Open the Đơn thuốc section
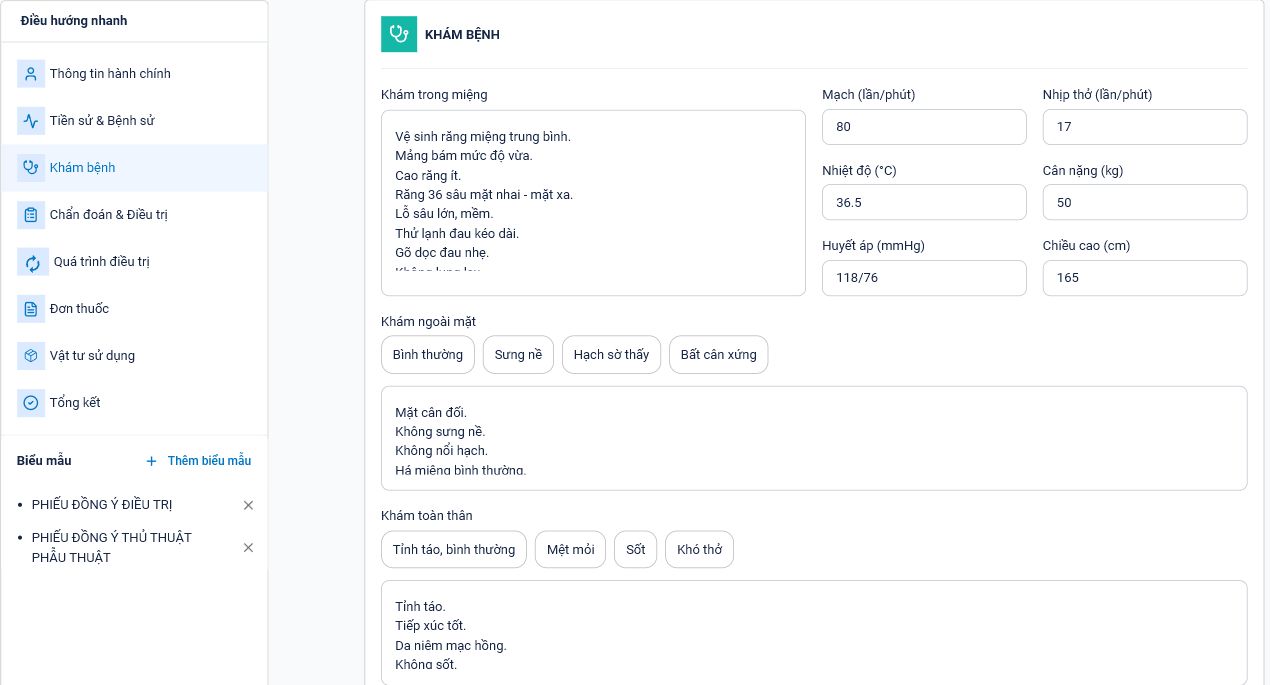The image size is (1270, 685). pyautogui.click(x=134, y=309)
